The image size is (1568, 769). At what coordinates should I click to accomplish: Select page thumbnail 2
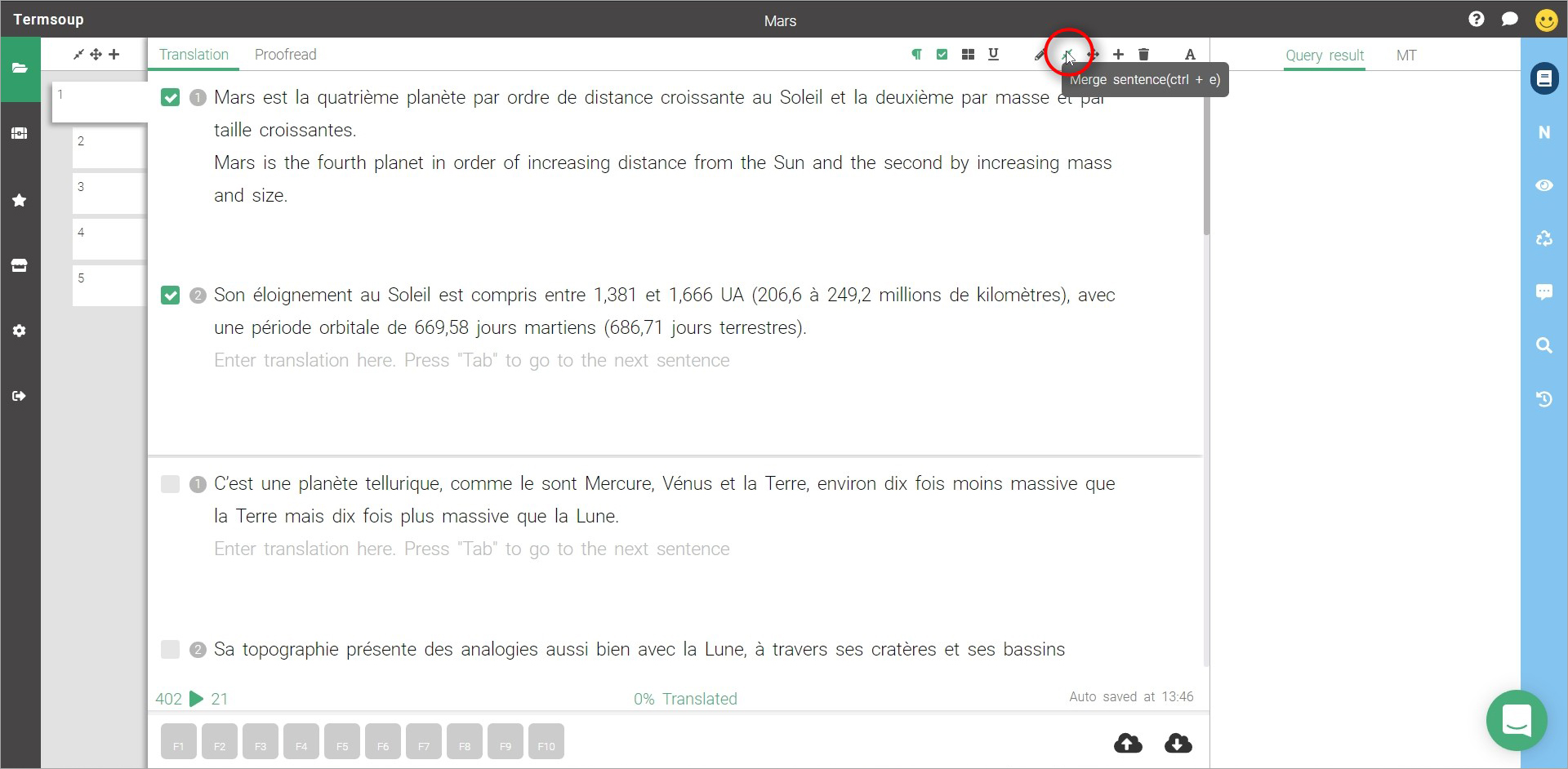[109, 148]
